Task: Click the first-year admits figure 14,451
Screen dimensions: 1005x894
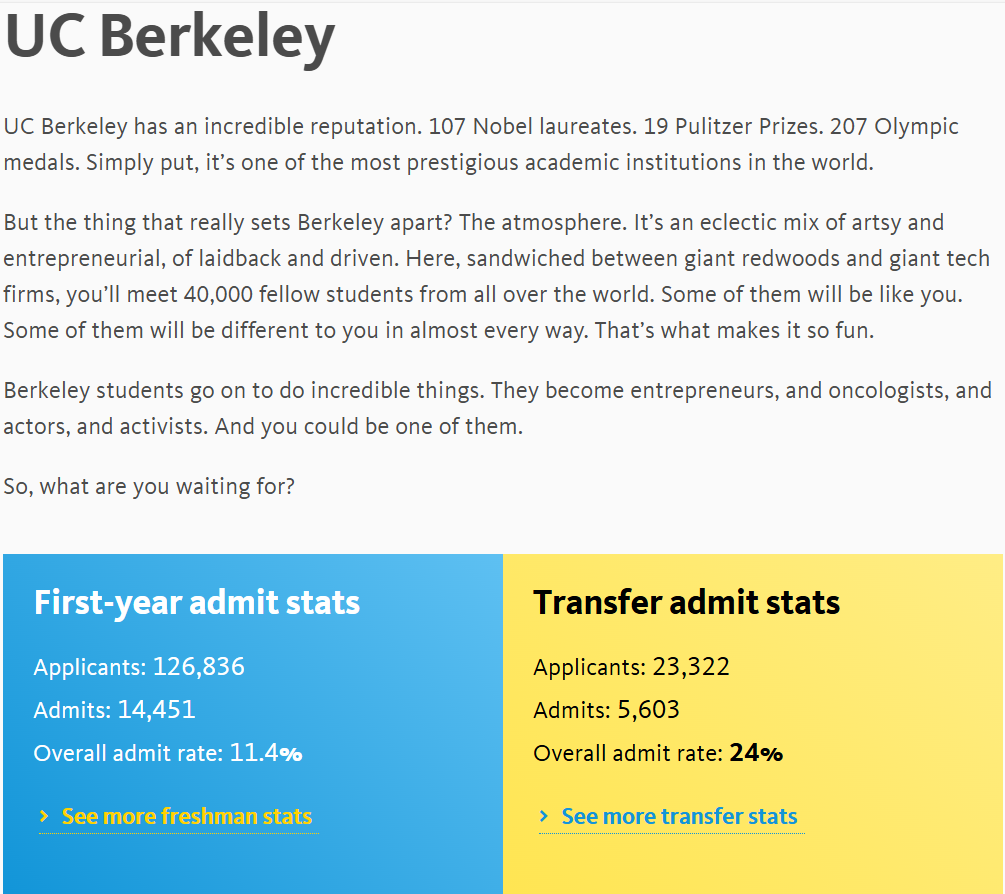Action: coord(156,709)
